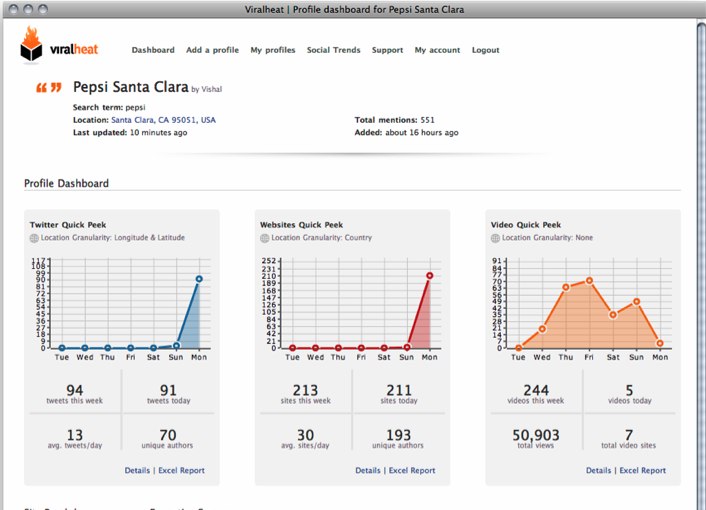Click the 13 avg. tweets/day stat
This screenshot has height=510, width=706.
(75, 438)
